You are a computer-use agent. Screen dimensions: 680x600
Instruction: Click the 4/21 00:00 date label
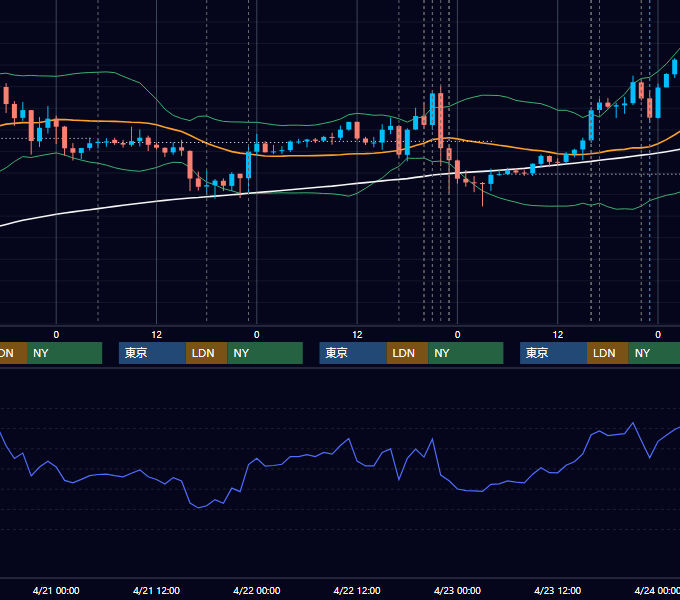point(56,590)
